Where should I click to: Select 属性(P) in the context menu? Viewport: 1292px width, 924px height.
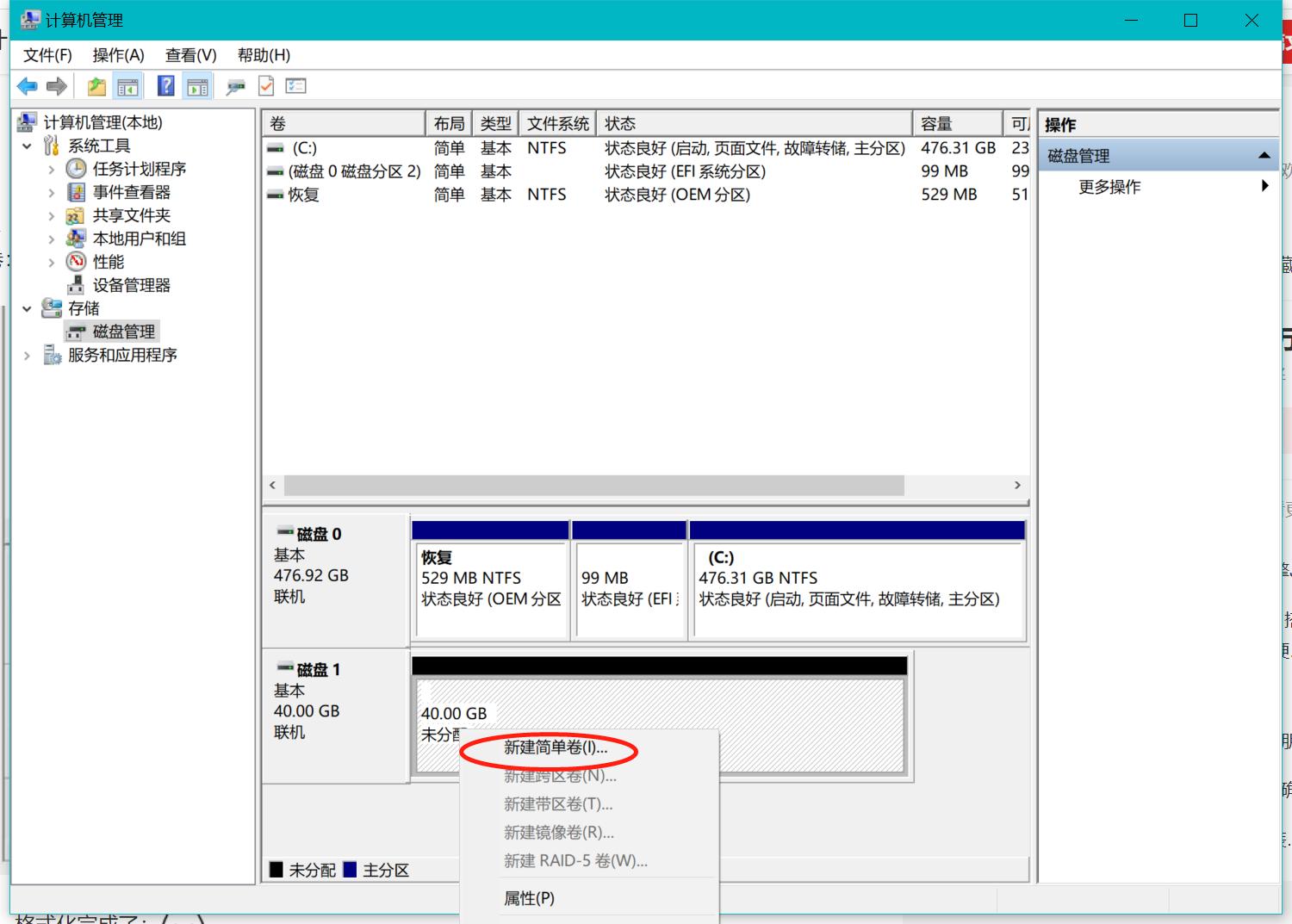[529, 898]
